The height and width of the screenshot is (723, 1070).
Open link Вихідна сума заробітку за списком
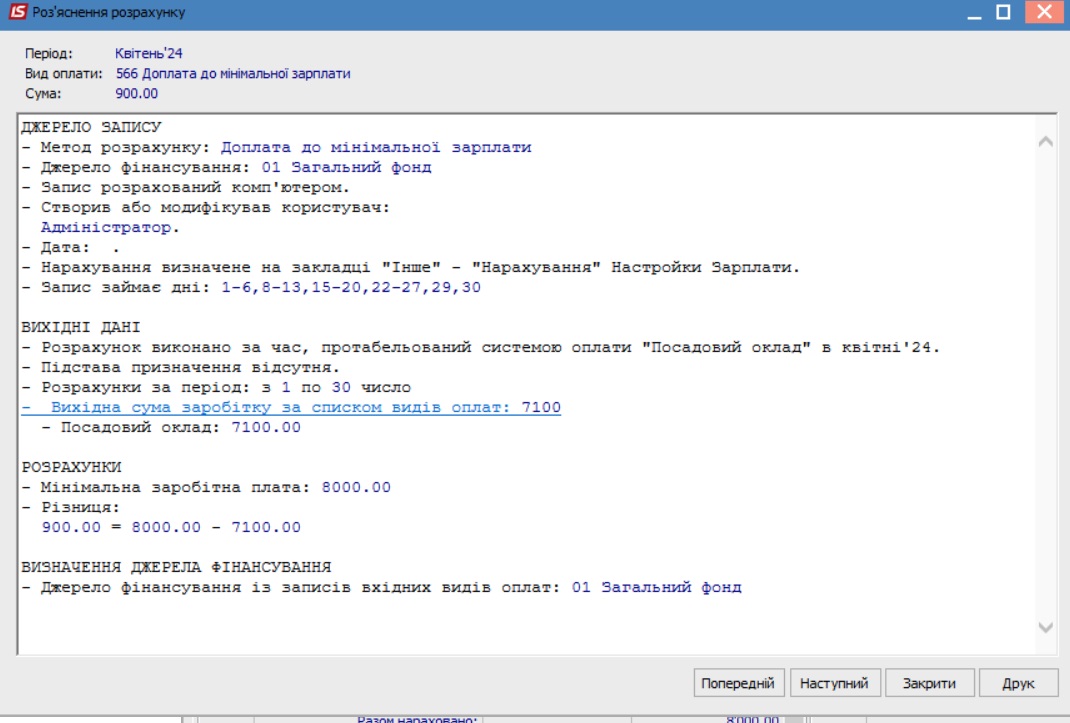pyautogui.click(x=291, y=408)
